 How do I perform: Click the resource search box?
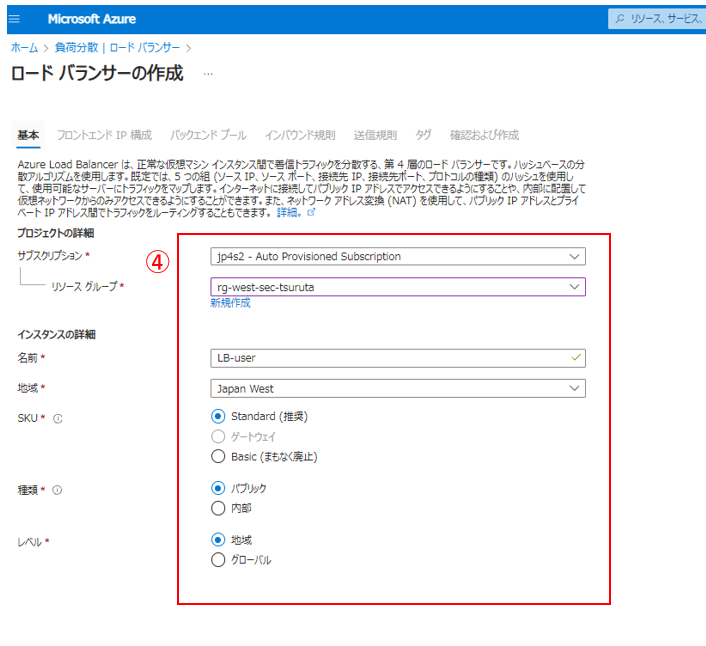(x=657, y=19)
